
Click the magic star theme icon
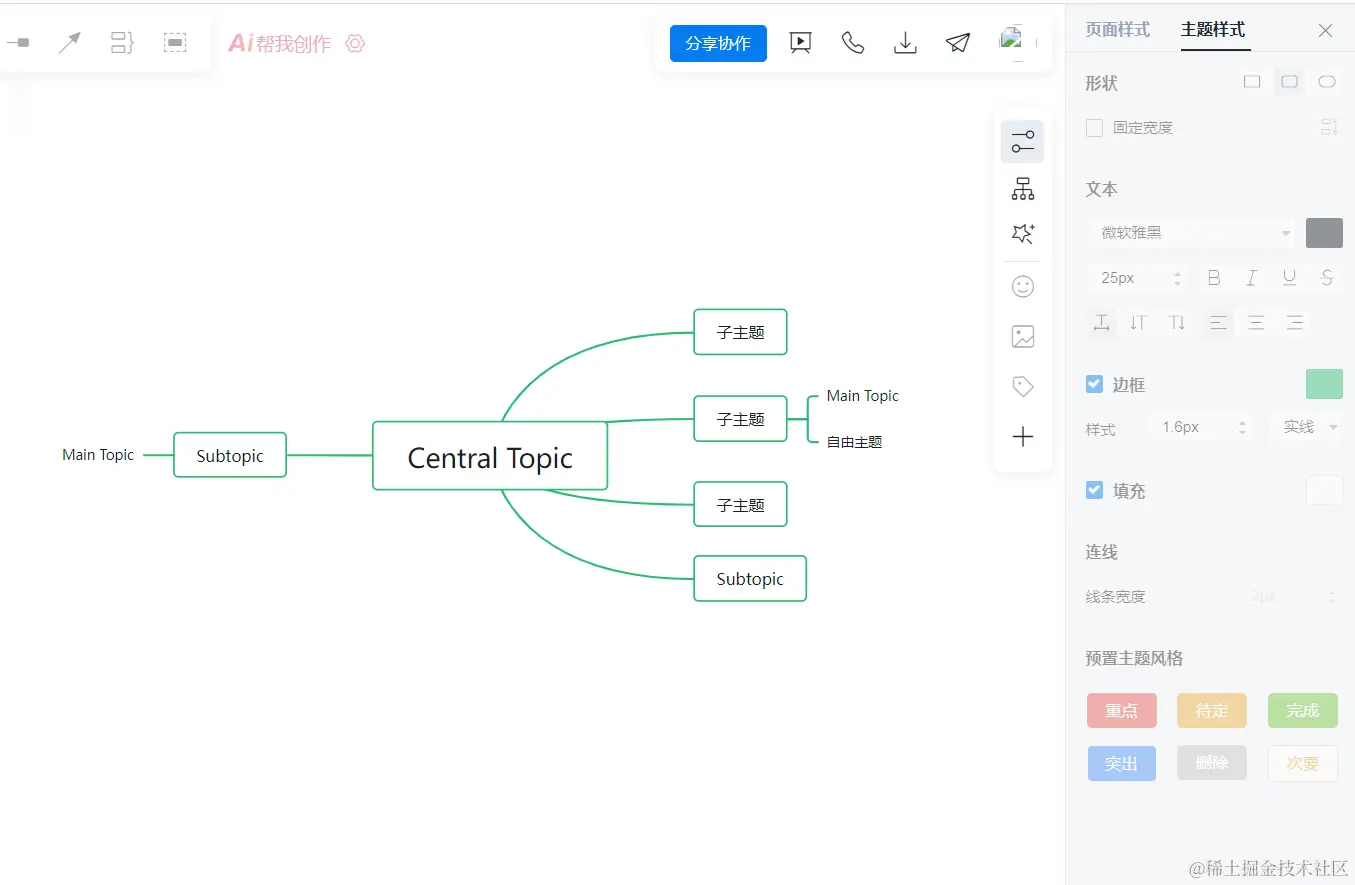point(1022,234)
